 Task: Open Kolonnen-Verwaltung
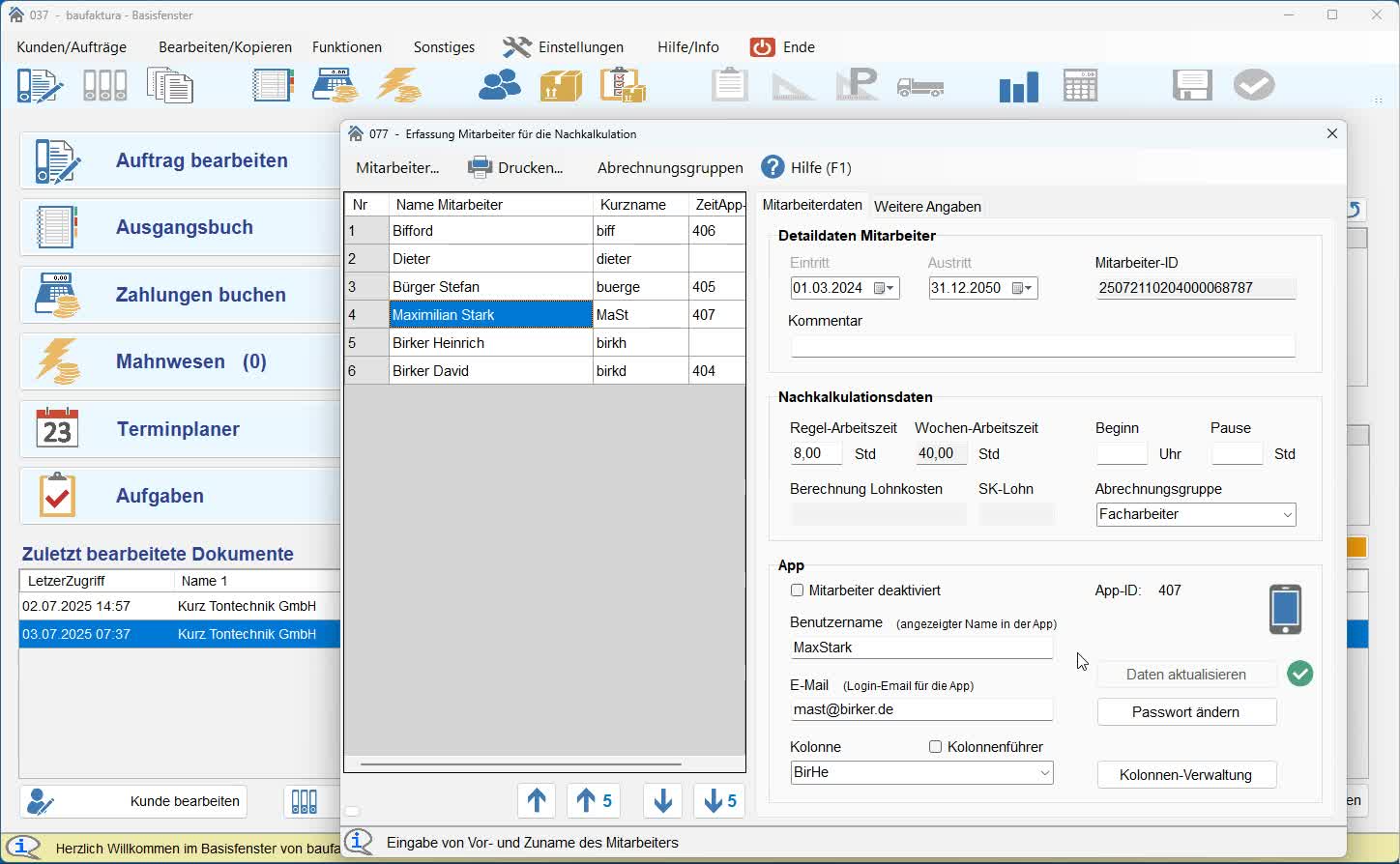tap(1186, 775)
